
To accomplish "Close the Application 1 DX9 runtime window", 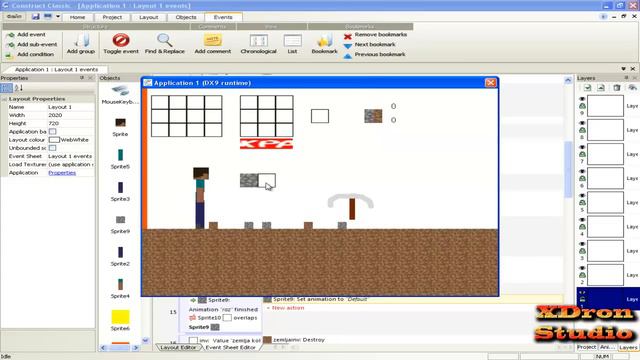I will pos(491,83).
